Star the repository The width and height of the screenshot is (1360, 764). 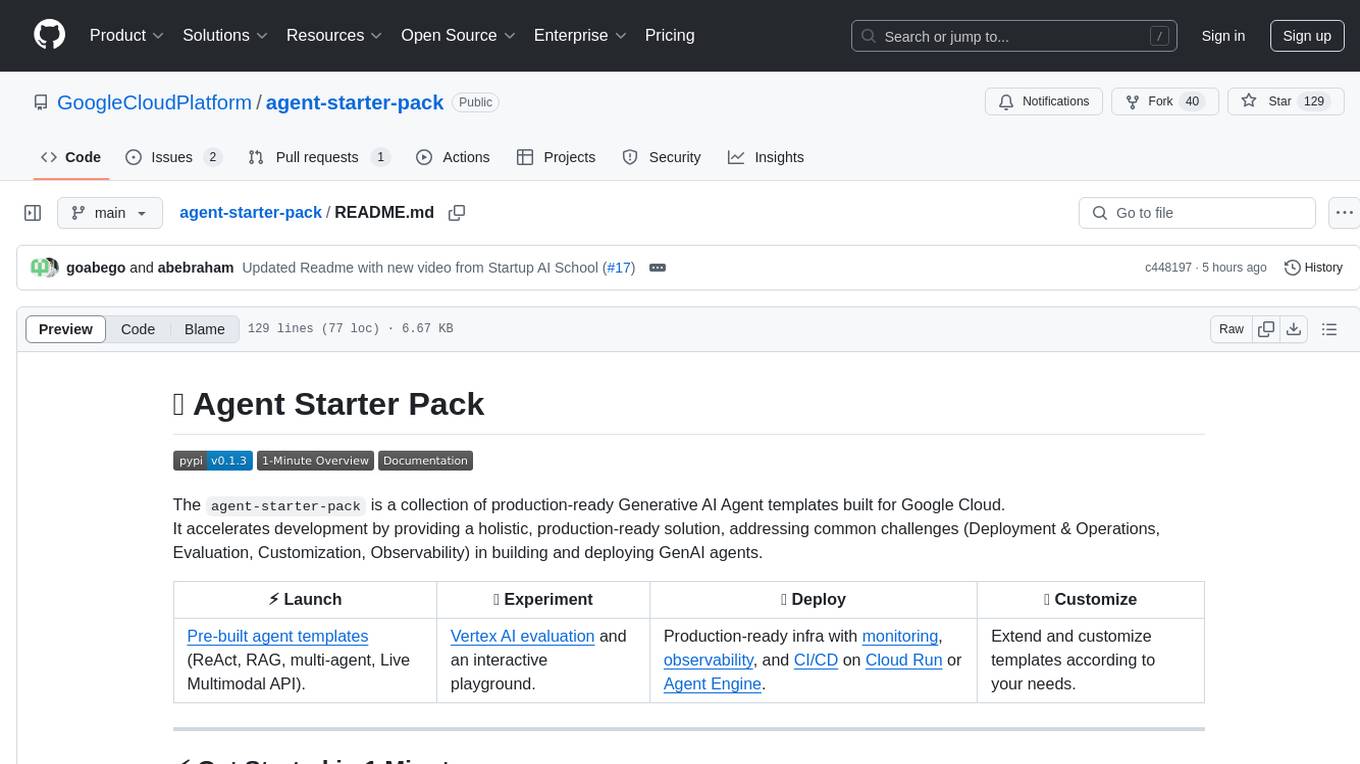point(1285,101)
